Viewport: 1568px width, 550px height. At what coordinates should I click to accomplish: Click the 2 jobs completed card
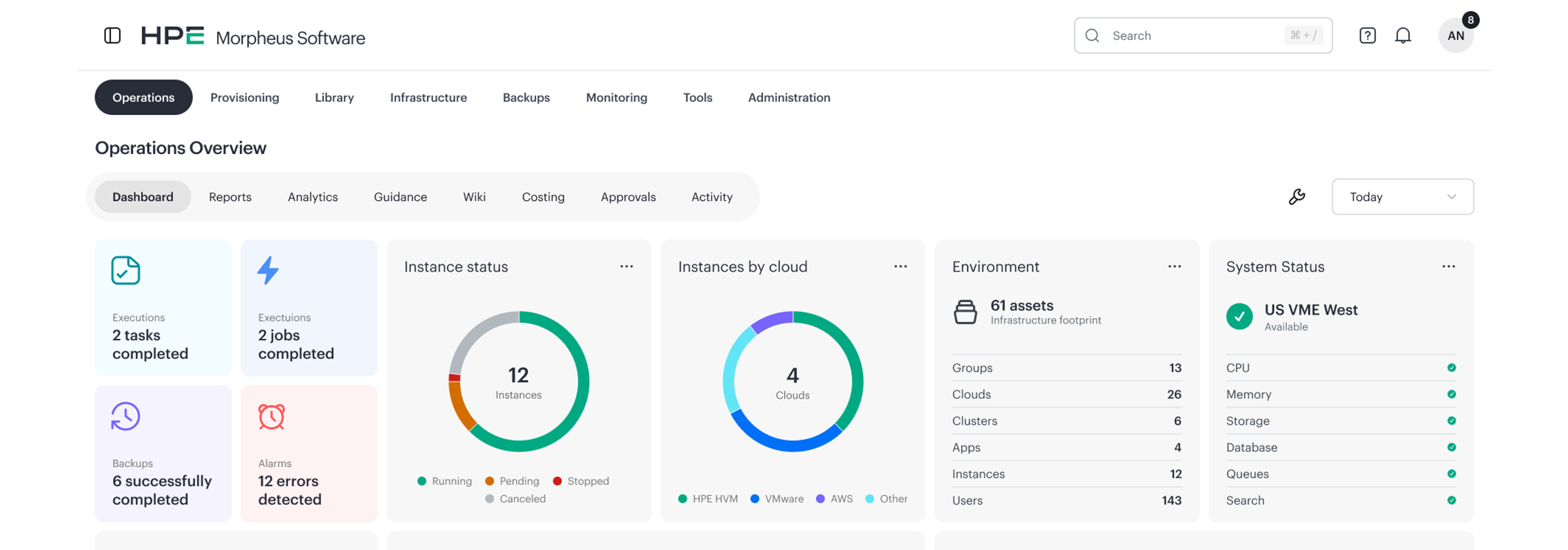coord(309,308)
